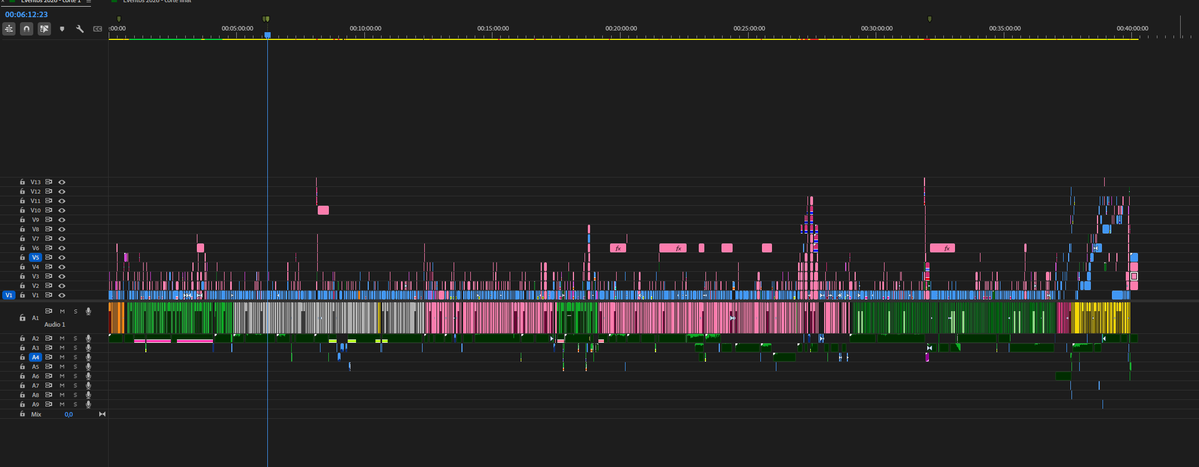Click marker past 00:30:00:00 above ruler
1199x467 pixels.
coord(930,18)
